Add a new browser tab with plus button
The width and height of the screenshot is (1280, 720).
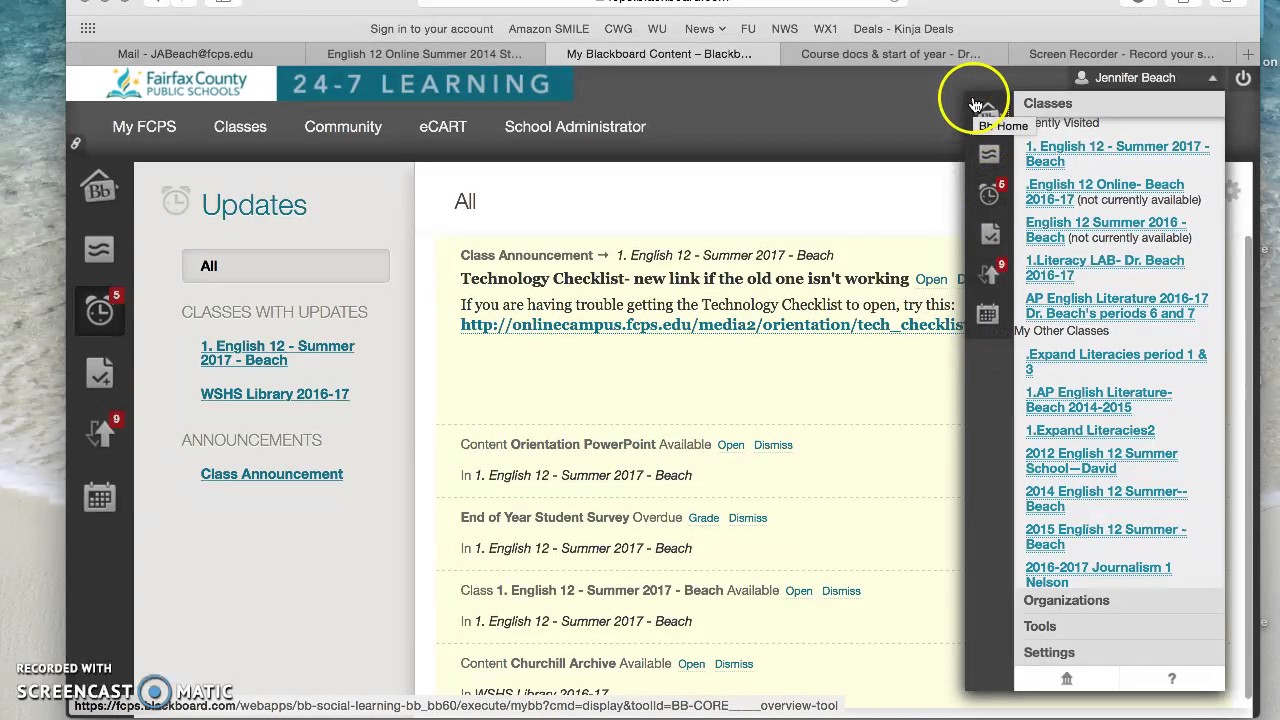pos(1247,54)
